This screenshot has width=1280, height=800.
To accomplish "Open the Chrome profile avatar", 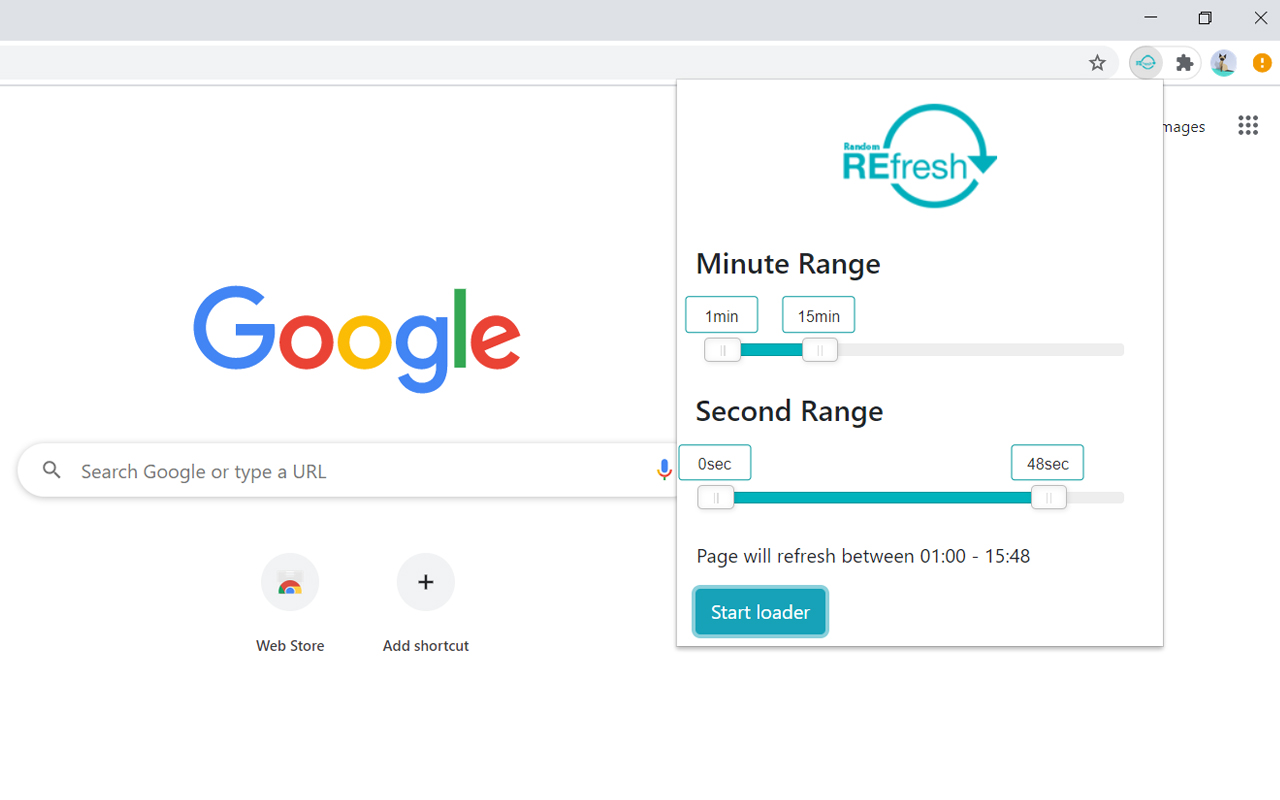I will tap(1223, 62).
